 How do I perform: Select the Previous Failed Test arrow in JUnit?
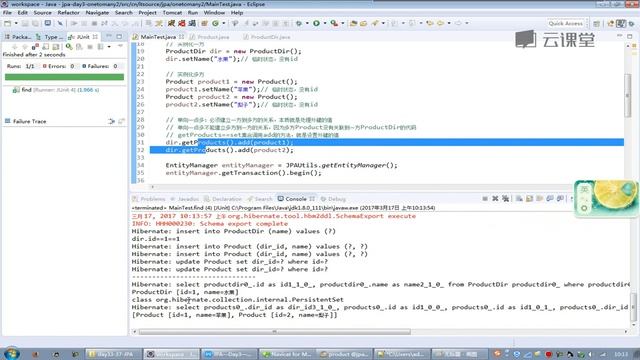24,47
